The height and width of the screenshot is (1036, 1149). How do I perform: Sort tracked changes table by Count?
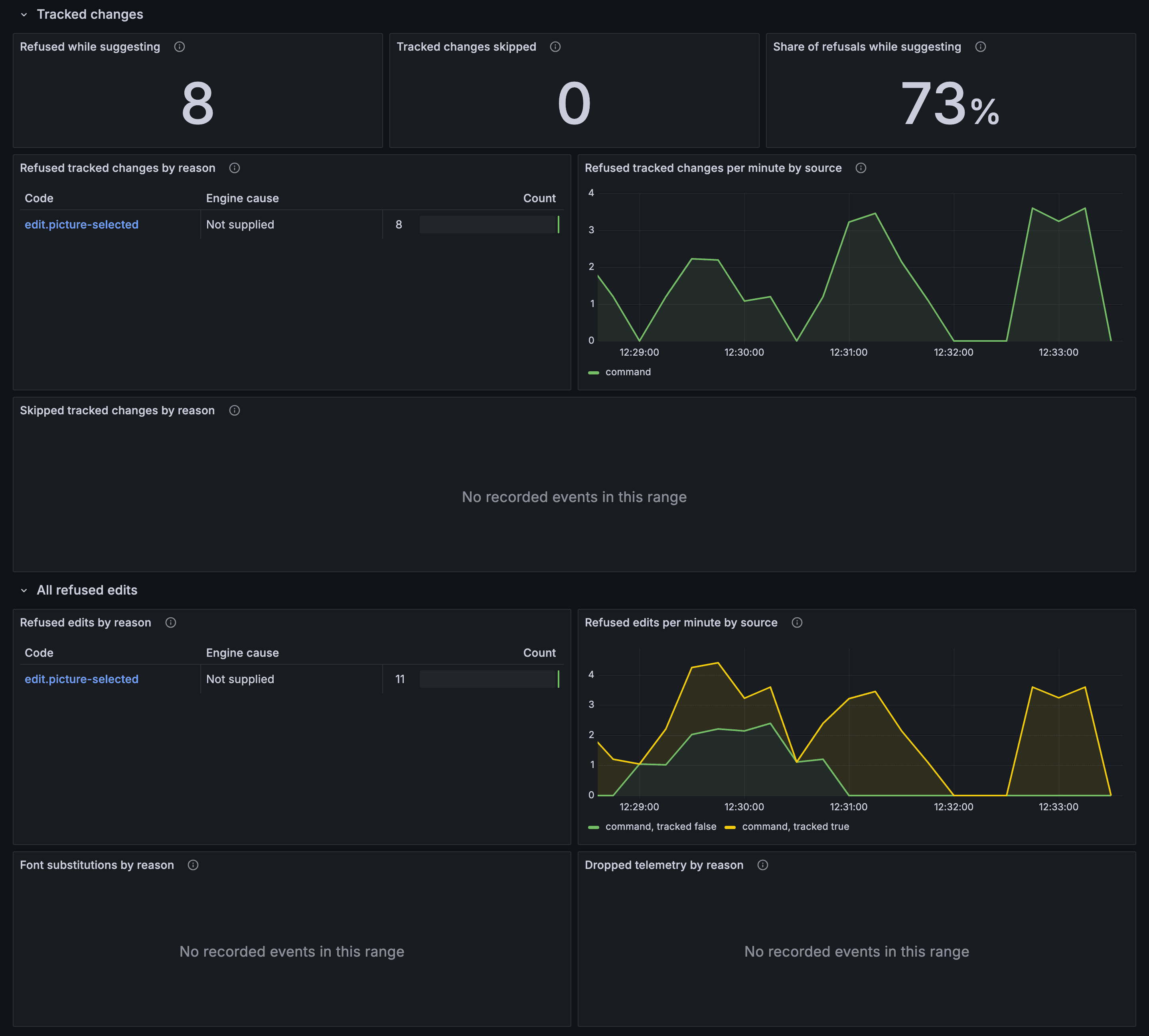pos(539,198)
